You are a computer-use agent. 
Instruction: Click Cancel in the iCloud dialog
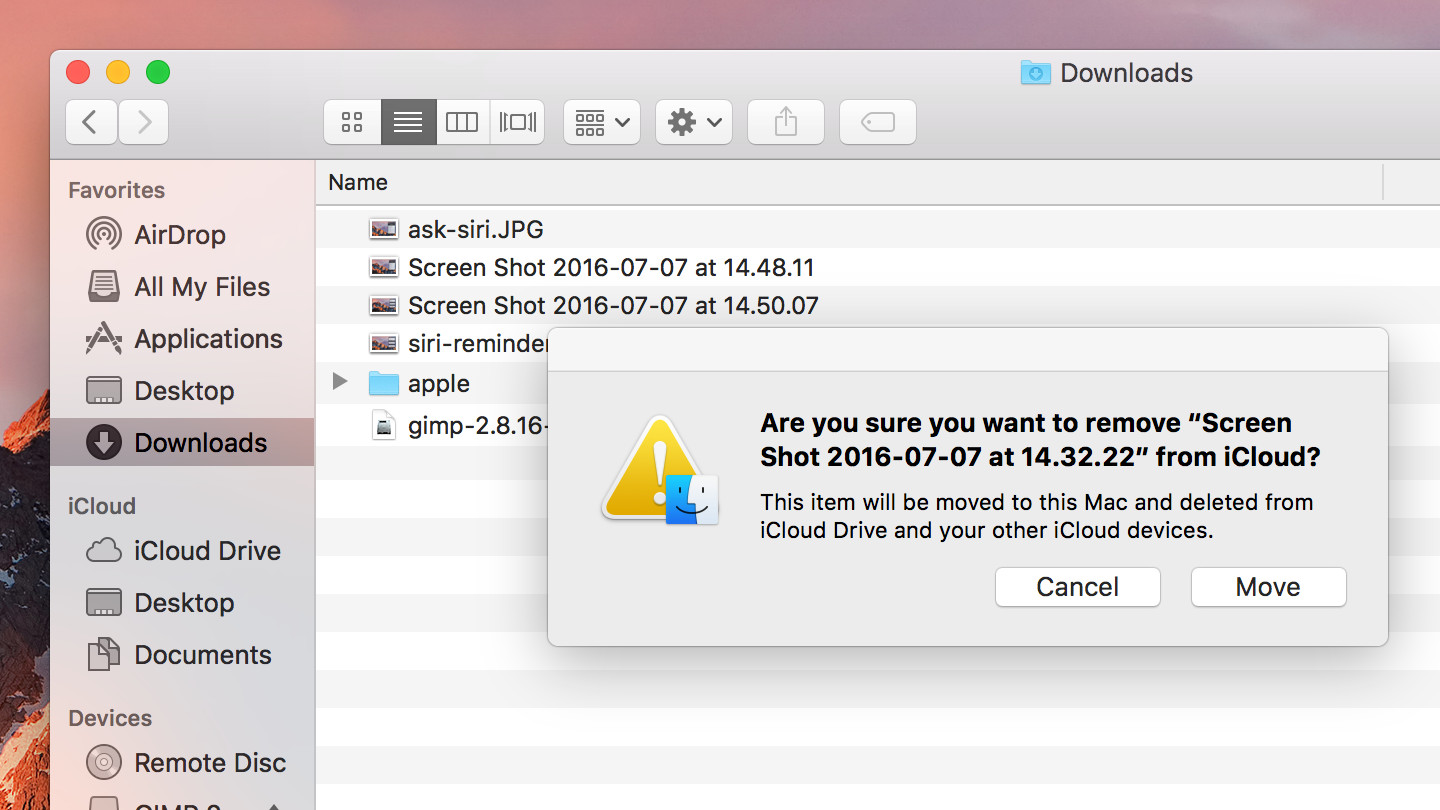click(1078, 587)
